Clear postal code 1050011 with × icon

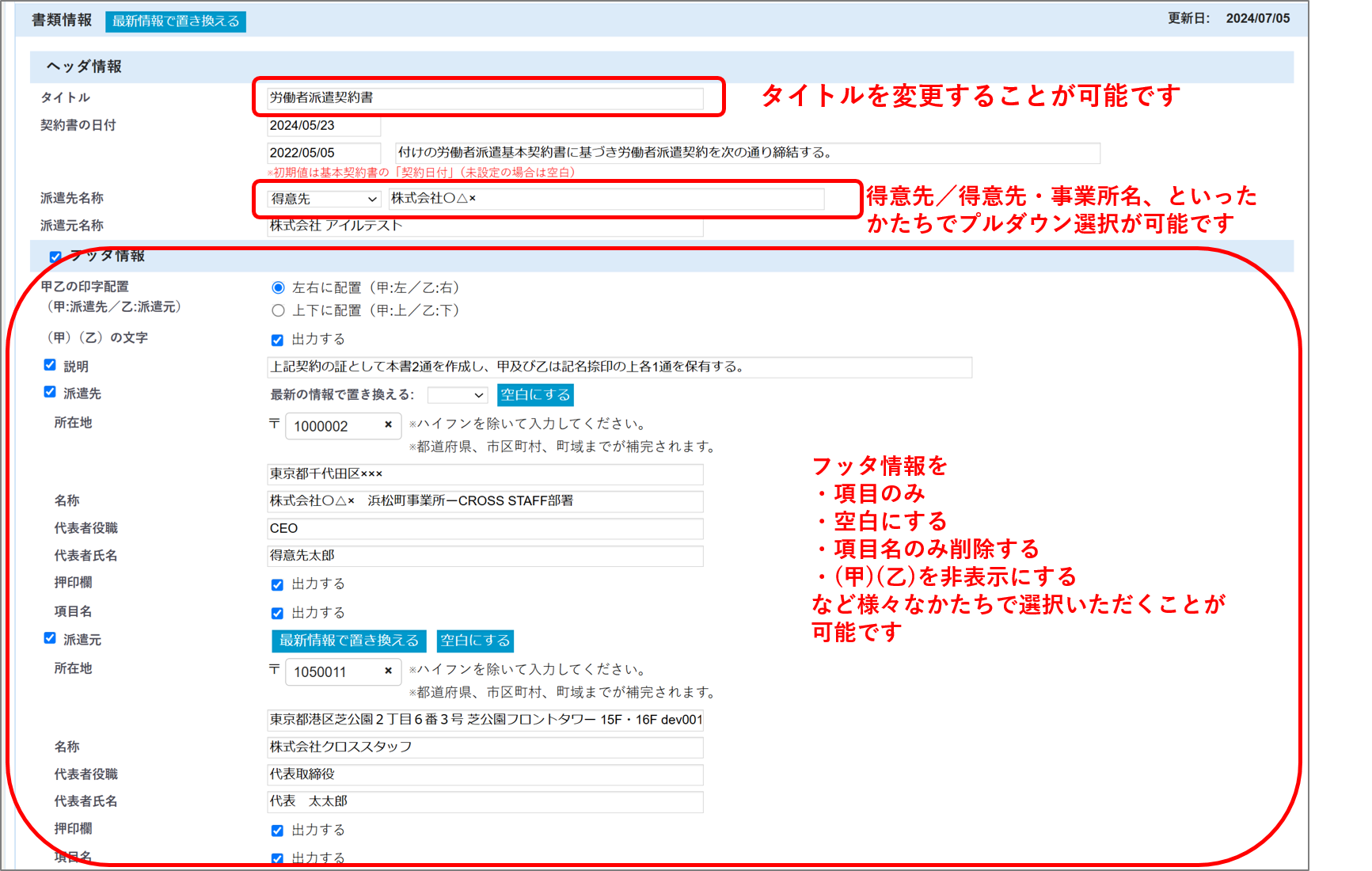click(388, 671)
